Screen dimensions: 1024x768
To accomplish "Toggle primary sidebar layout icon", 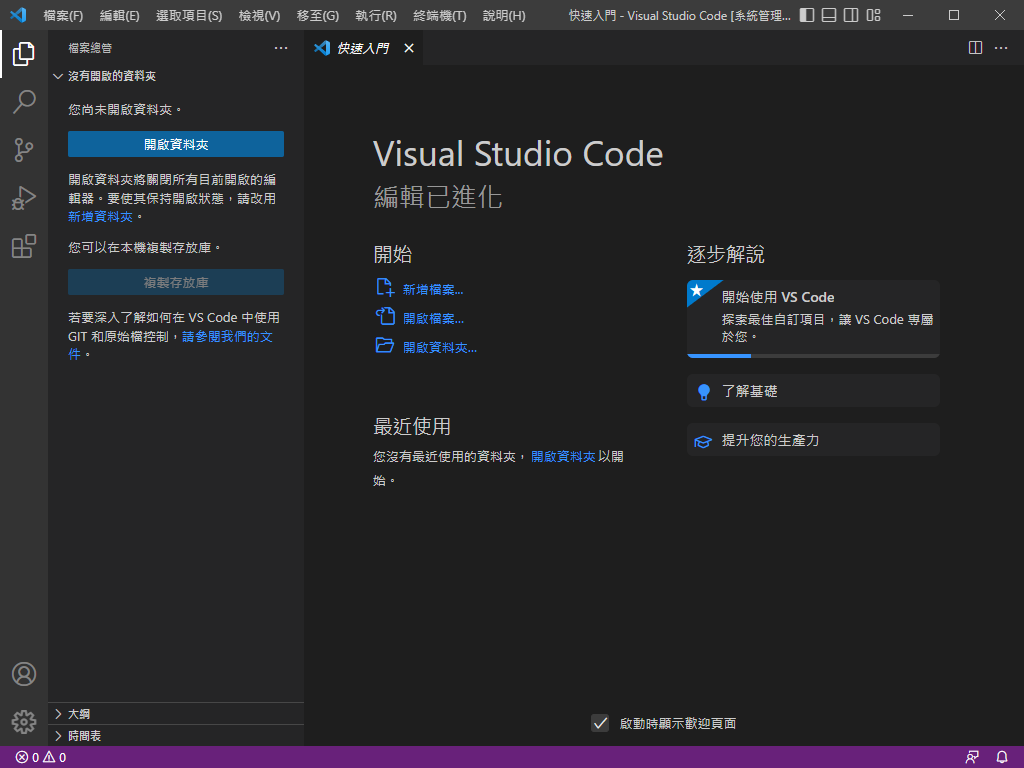I will [x=807, y=15].
